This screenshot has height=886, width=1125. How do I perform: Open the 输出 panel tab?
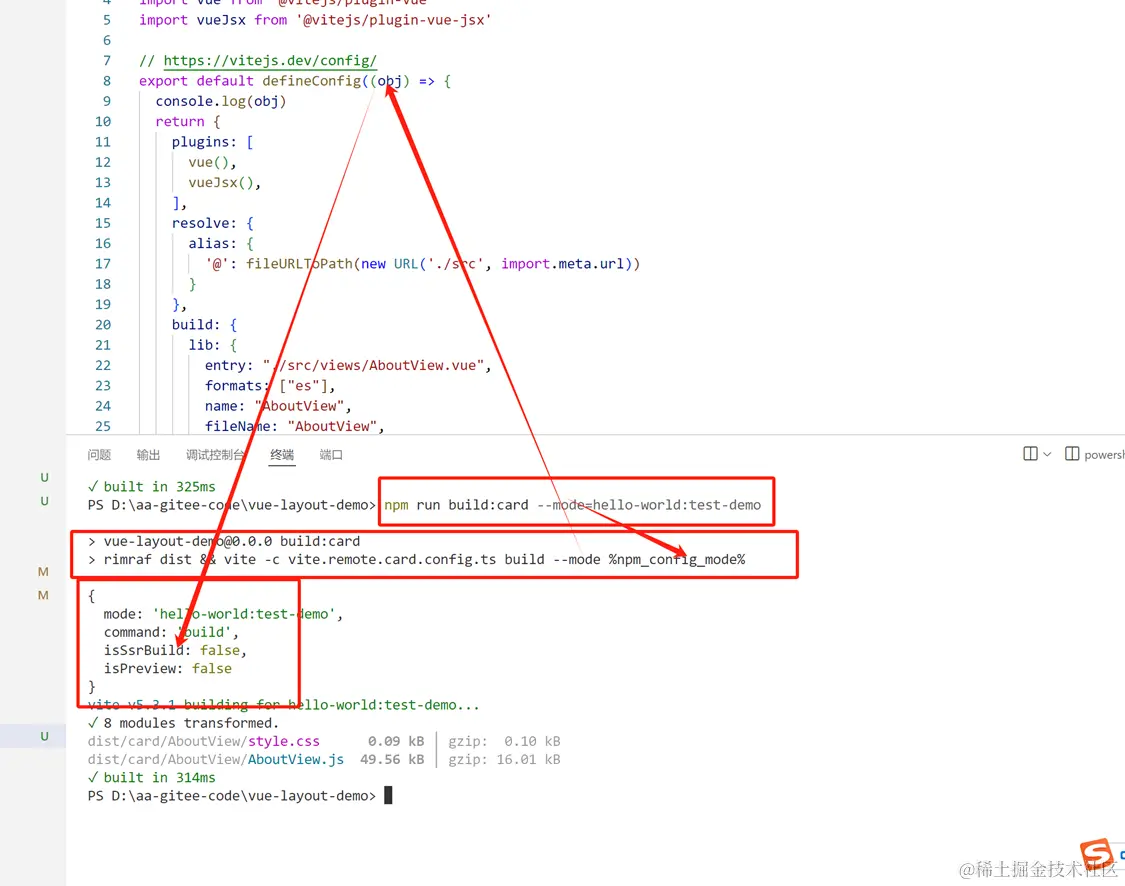click(148, 455)
